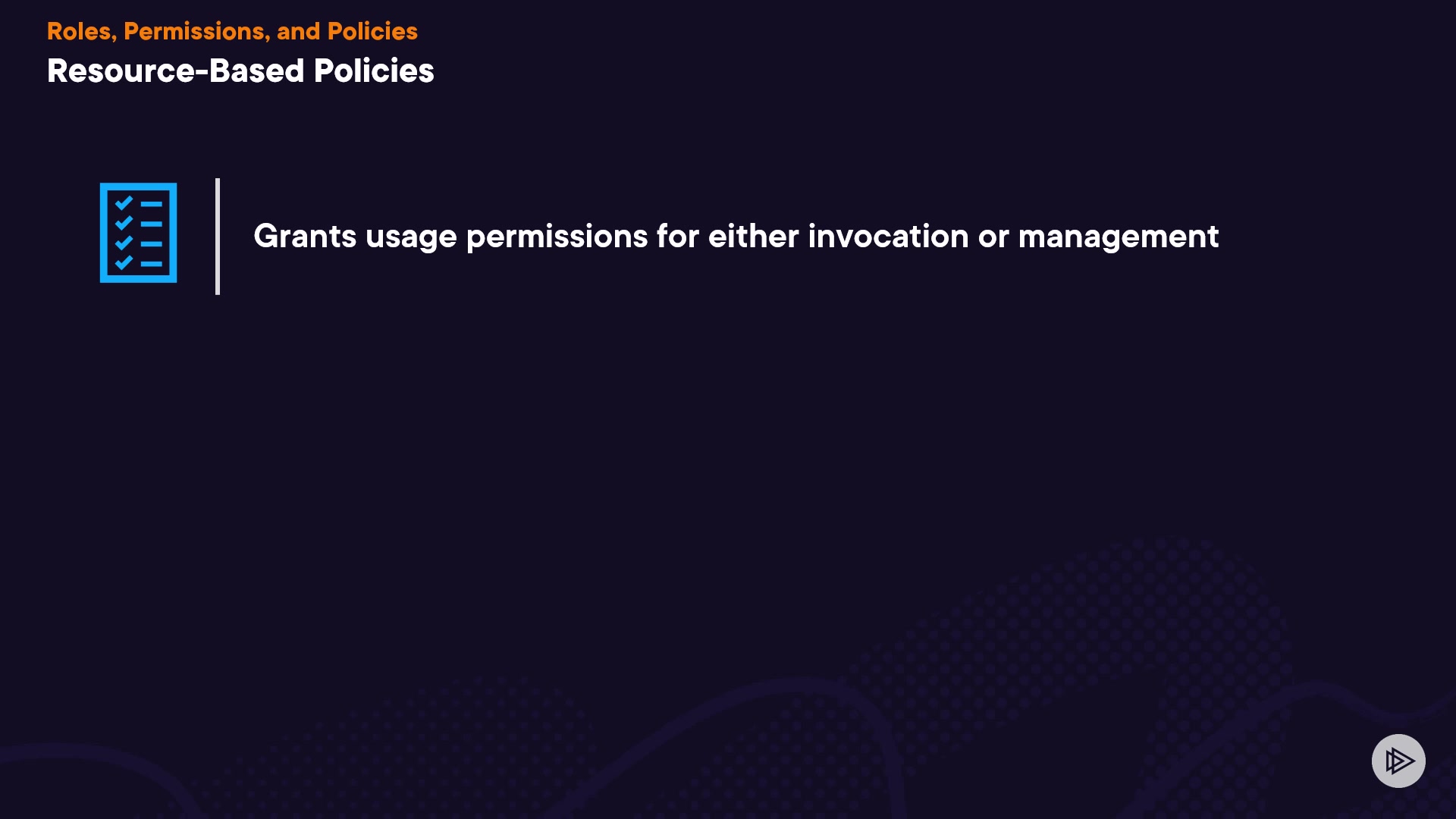
Task: Click the word "permissions" in the body sentence
Action: pyautogui.click(x=557, y=237)
